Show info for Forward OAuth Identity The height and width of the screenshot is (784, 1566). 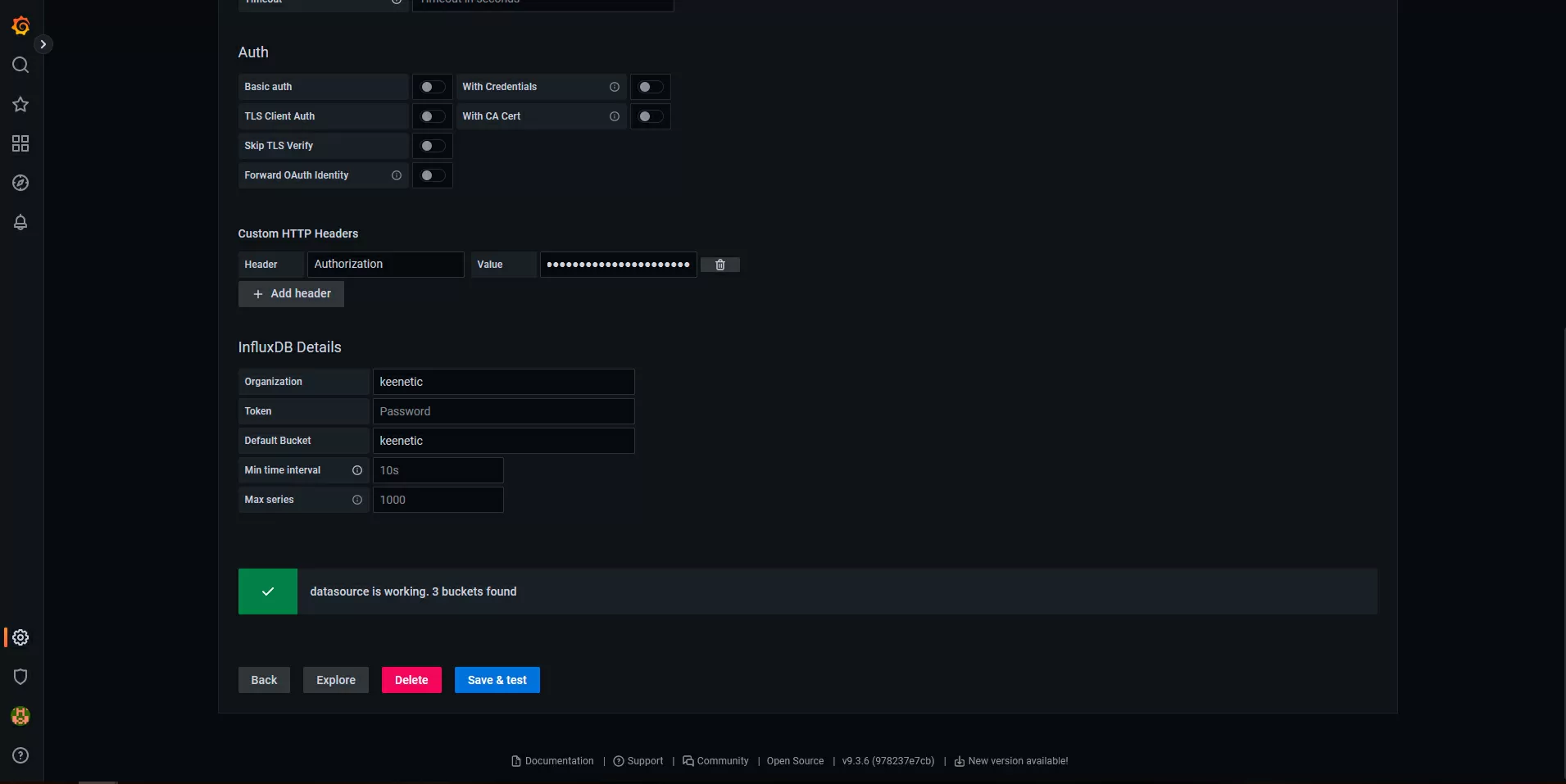pyautogui.click(x=397, y=175)
